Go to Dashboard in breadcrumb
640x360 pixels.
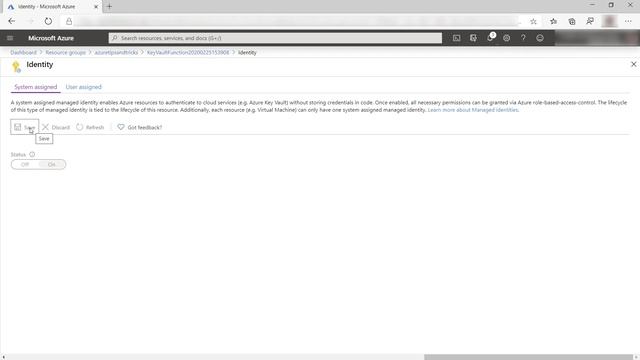(23, 53)
